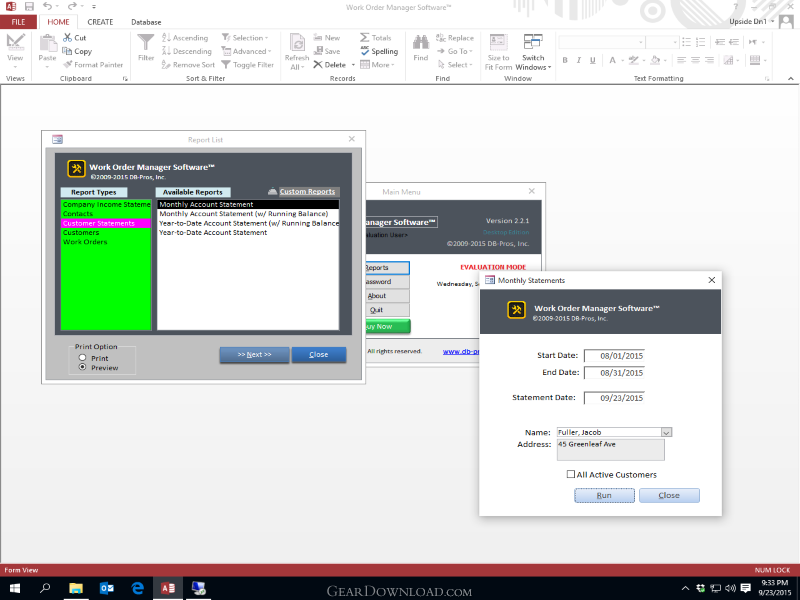Click the Start Date input field
Screen dimensions: 800x600
coord(614,356)
